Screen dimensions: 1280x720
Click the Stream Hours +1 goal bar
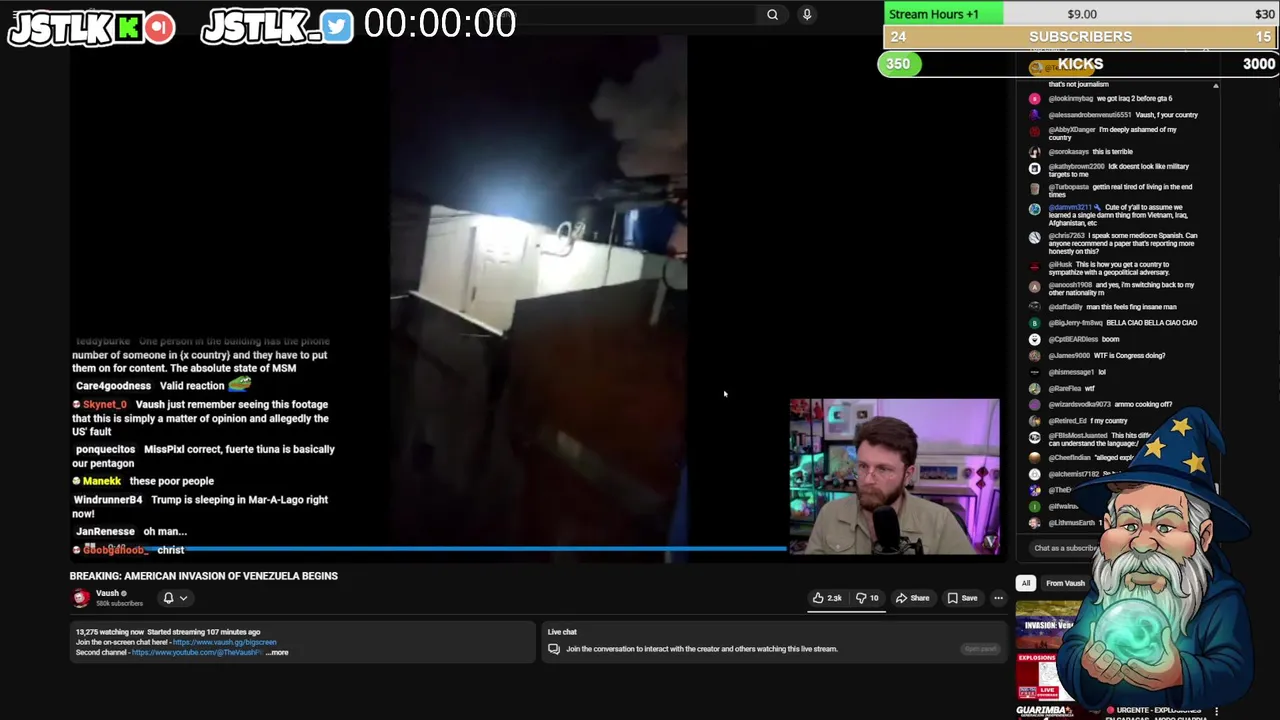click(1081, 14)
